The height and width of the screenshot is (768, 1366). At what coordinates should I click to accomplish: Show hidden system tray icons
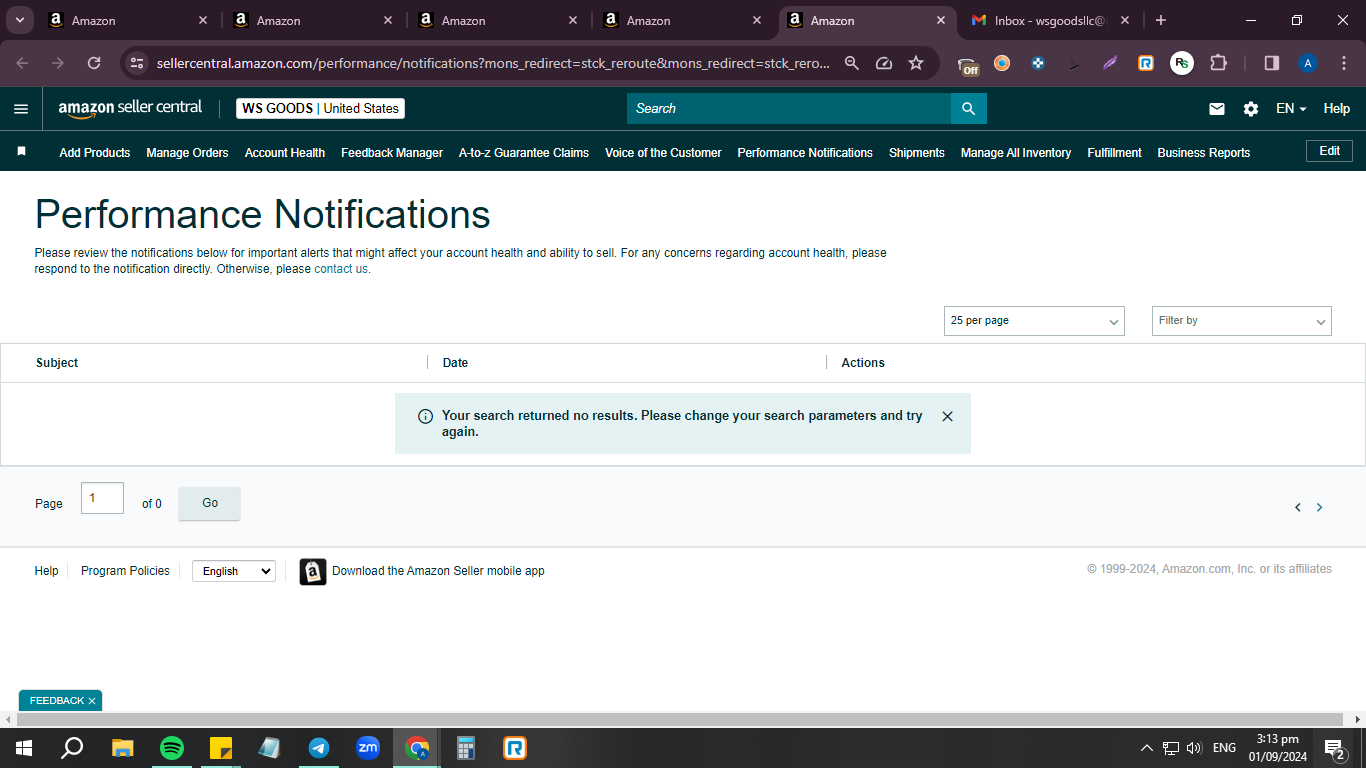[x=1146, y=748]
